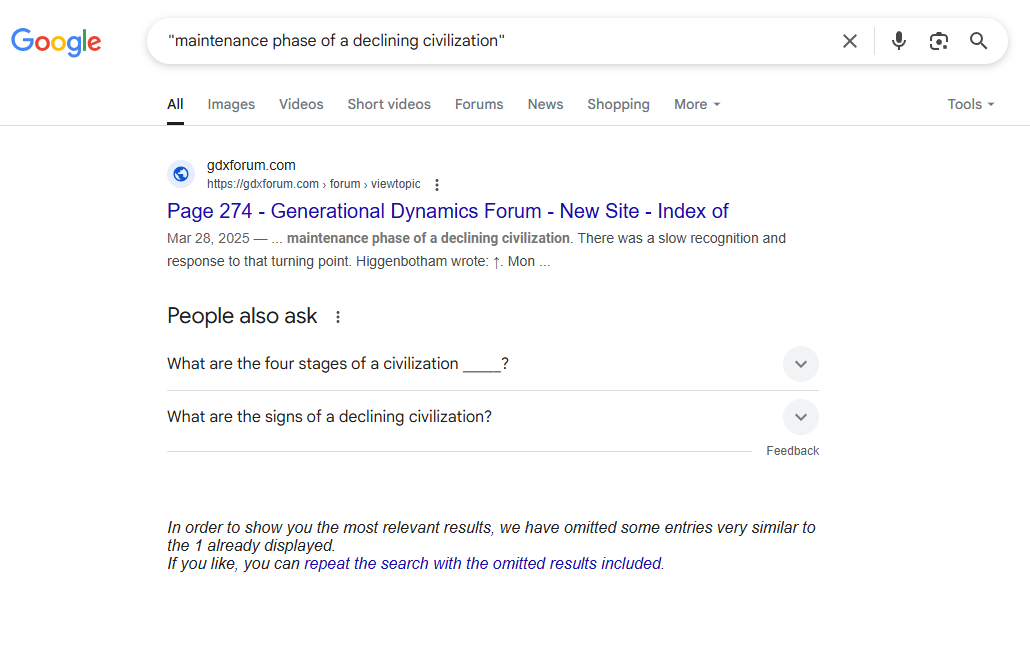Switch to the Images tab

tap(231, 104)
